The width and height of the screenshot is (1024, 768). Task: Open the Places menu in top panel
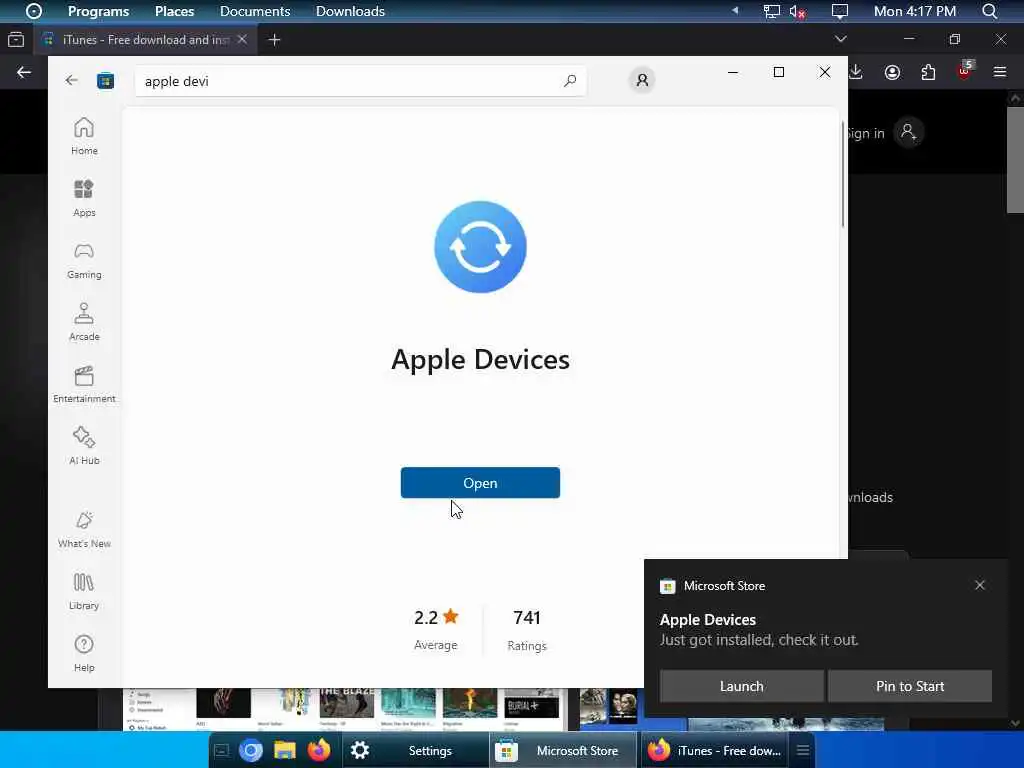click(174, 11)
